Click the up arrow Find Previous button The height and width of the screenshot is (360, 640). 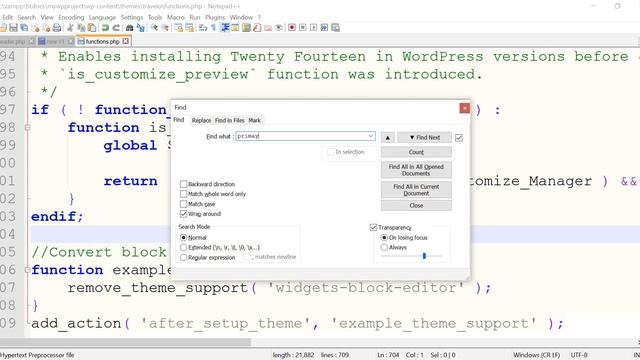pyautogui.click(x=388, y=138)
